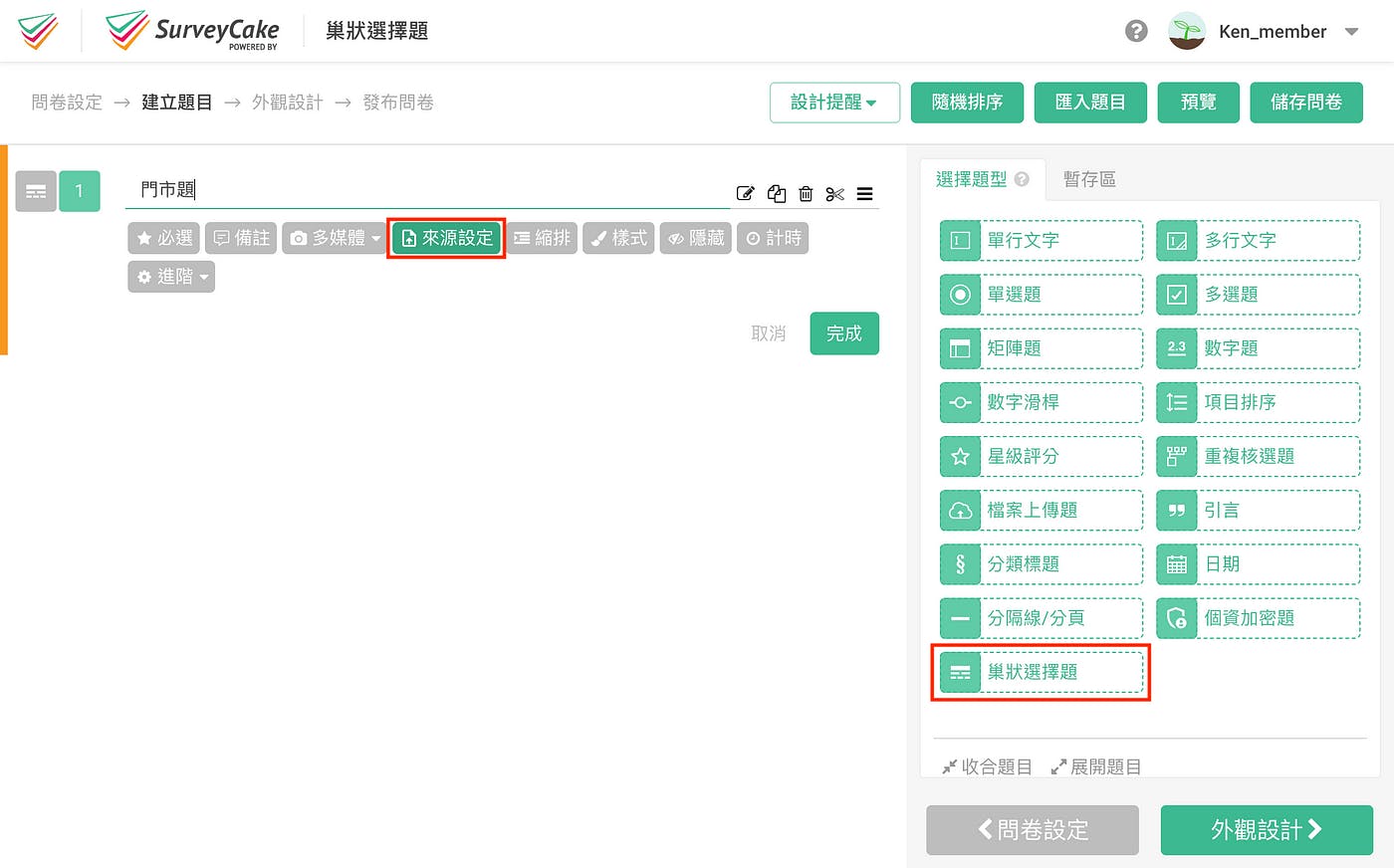Add a 檔案上傳題 question type
Viewport: 1394px width, 868px height.
tap(1042, 510)
